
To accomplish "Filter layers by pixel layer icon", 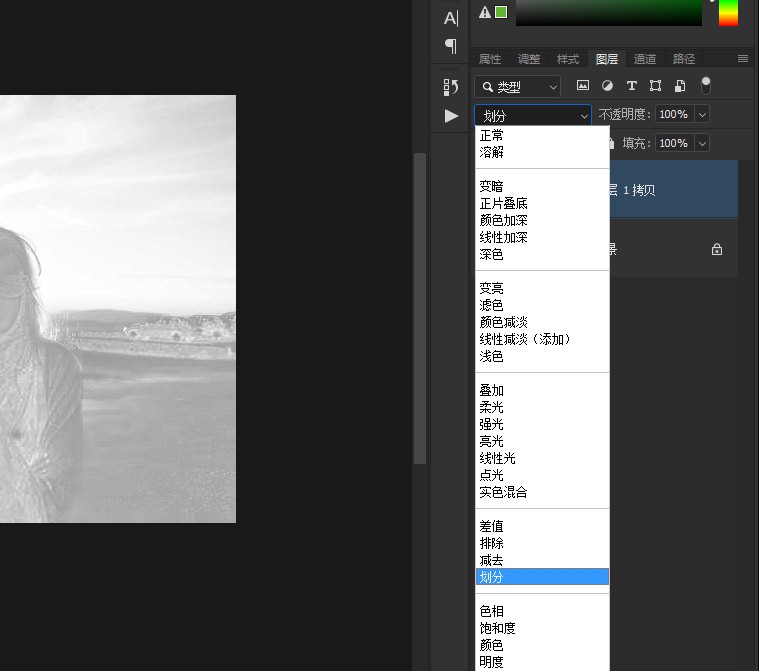I will [x=583, y=87].
